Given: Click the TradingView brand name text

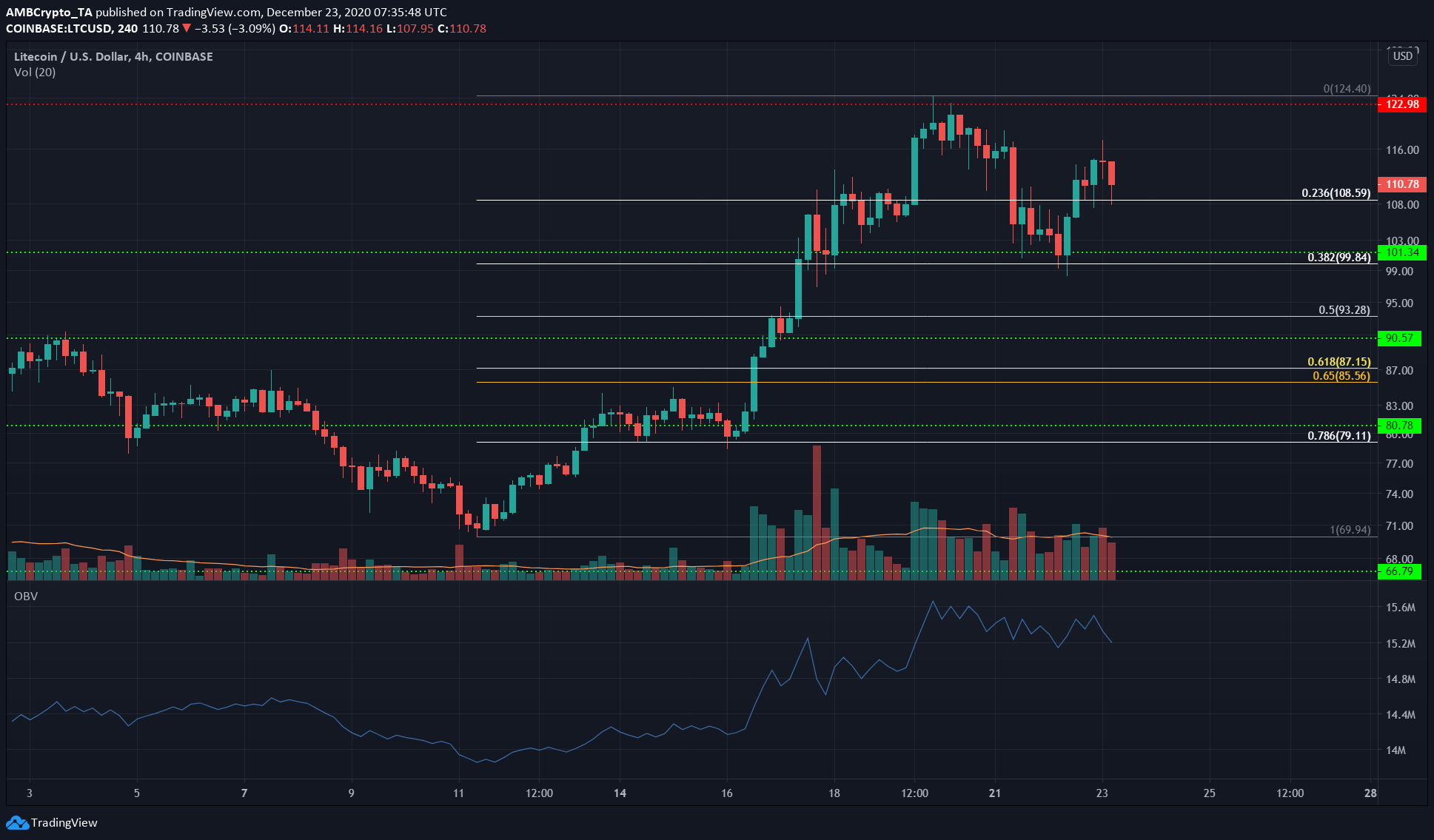Looking at the screenshot, I should click(64, 822).
